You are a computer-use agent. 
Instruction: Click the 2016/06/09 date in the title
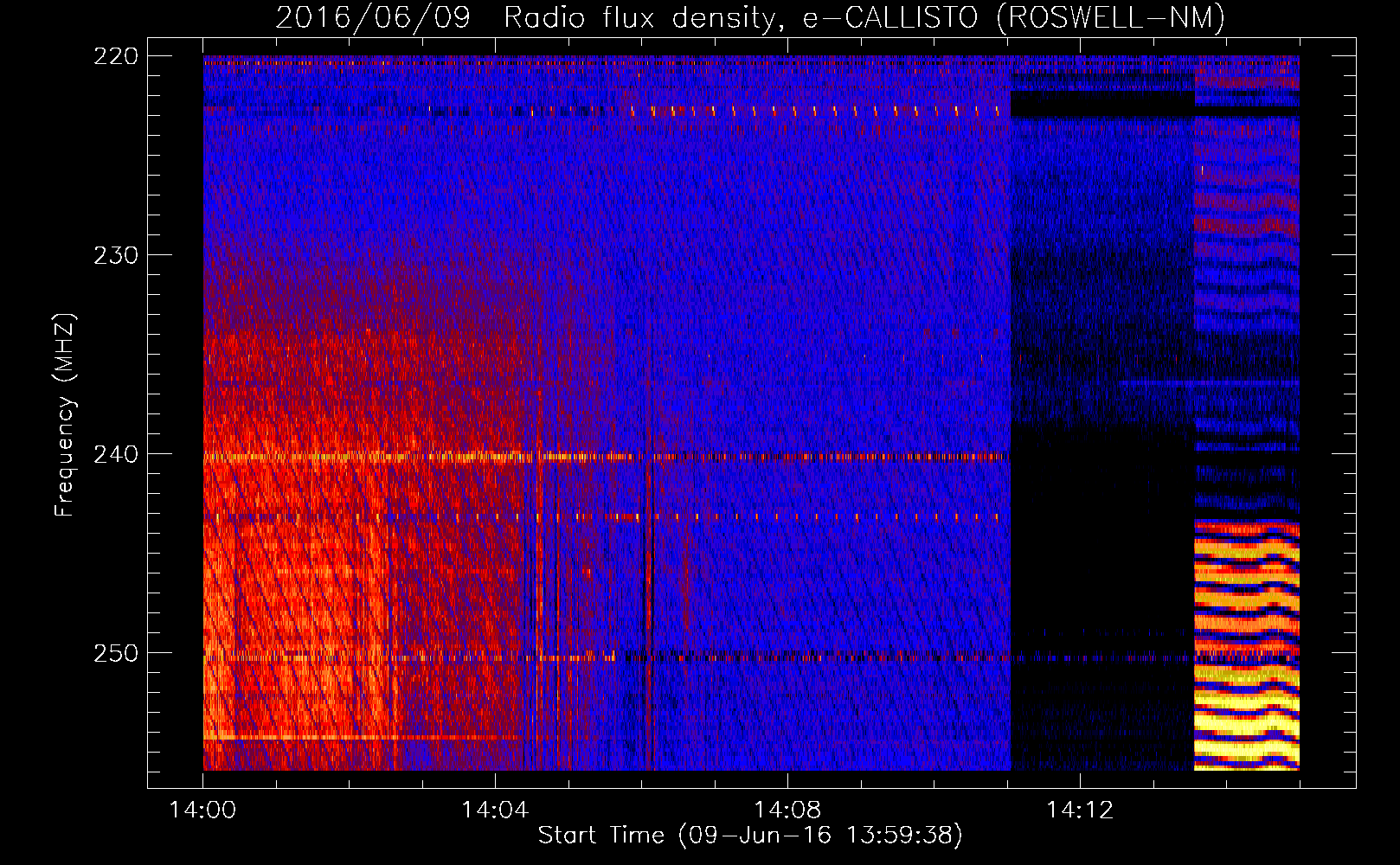pos(373,17)
